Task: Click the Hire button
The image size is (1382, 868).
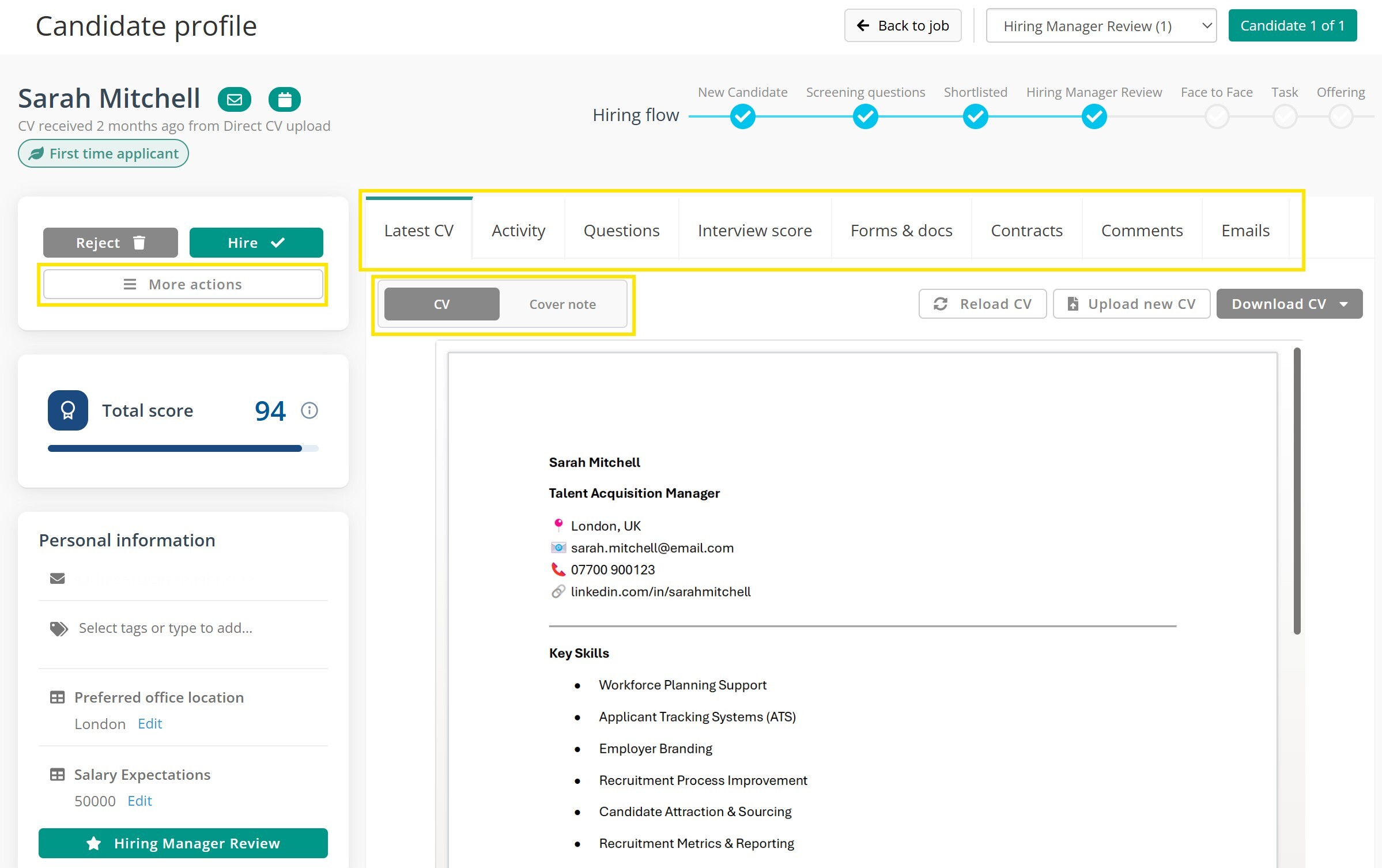Action: click(256, 243)
